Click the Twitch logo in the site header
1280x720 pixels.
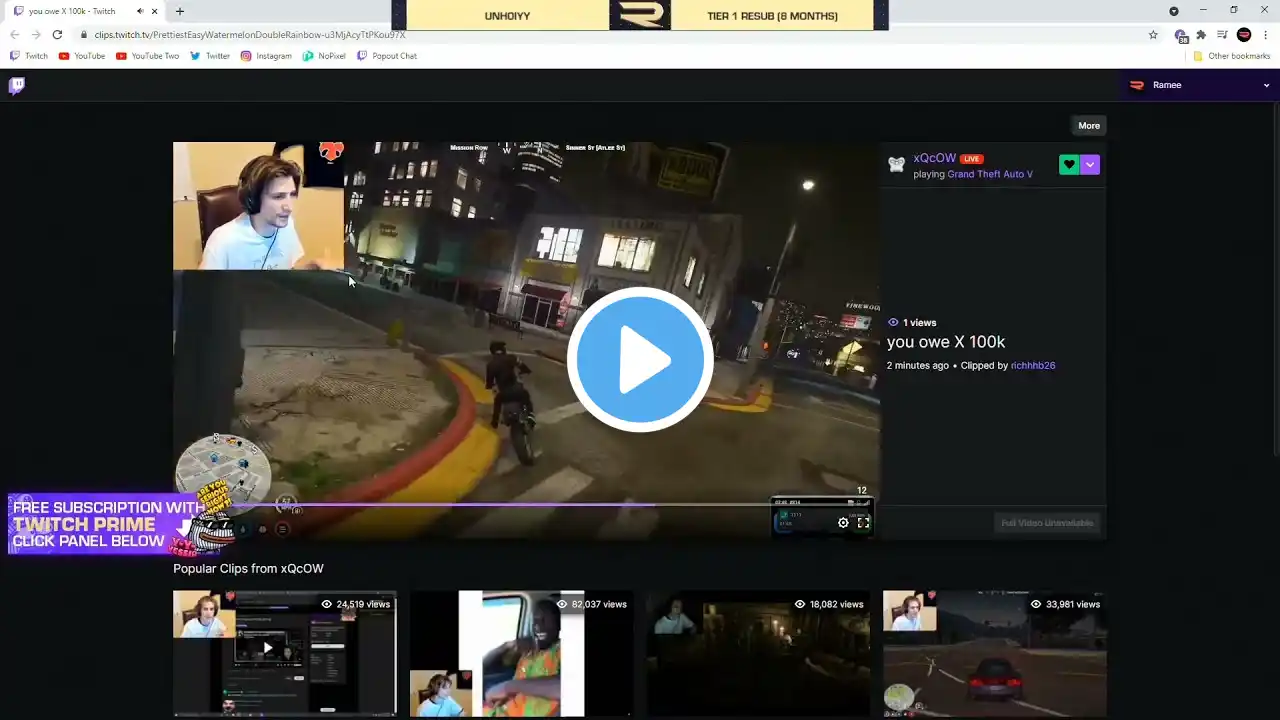(x=17, y=86)
